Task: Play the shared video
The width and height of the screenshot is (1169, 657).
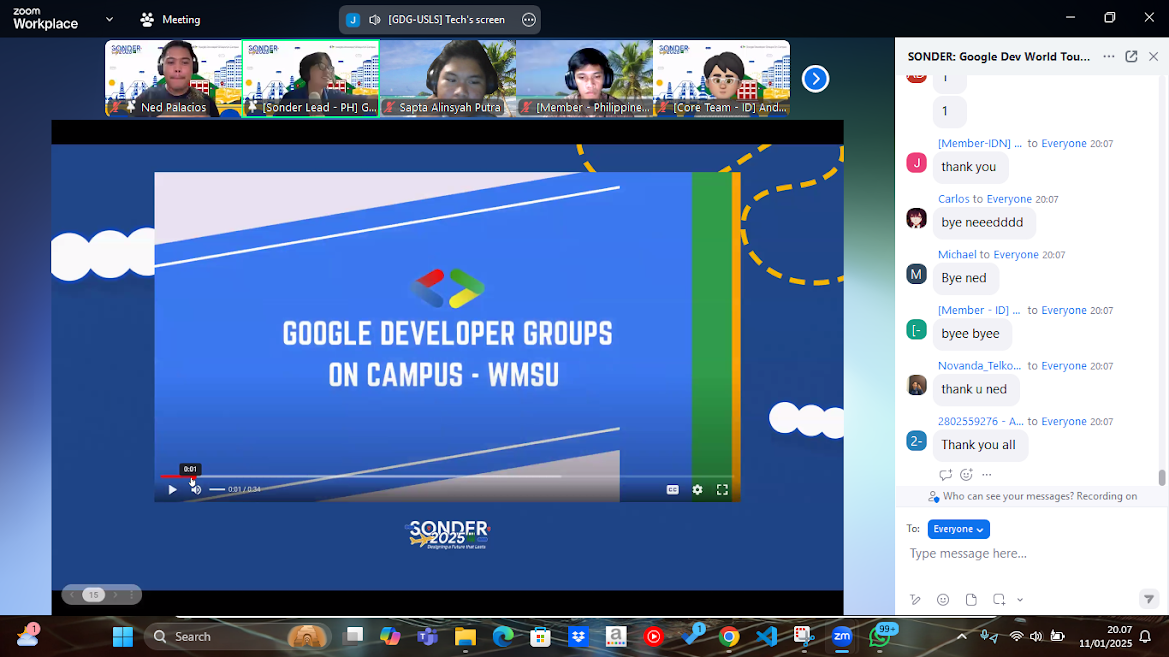Action: [x=172, y=490]
